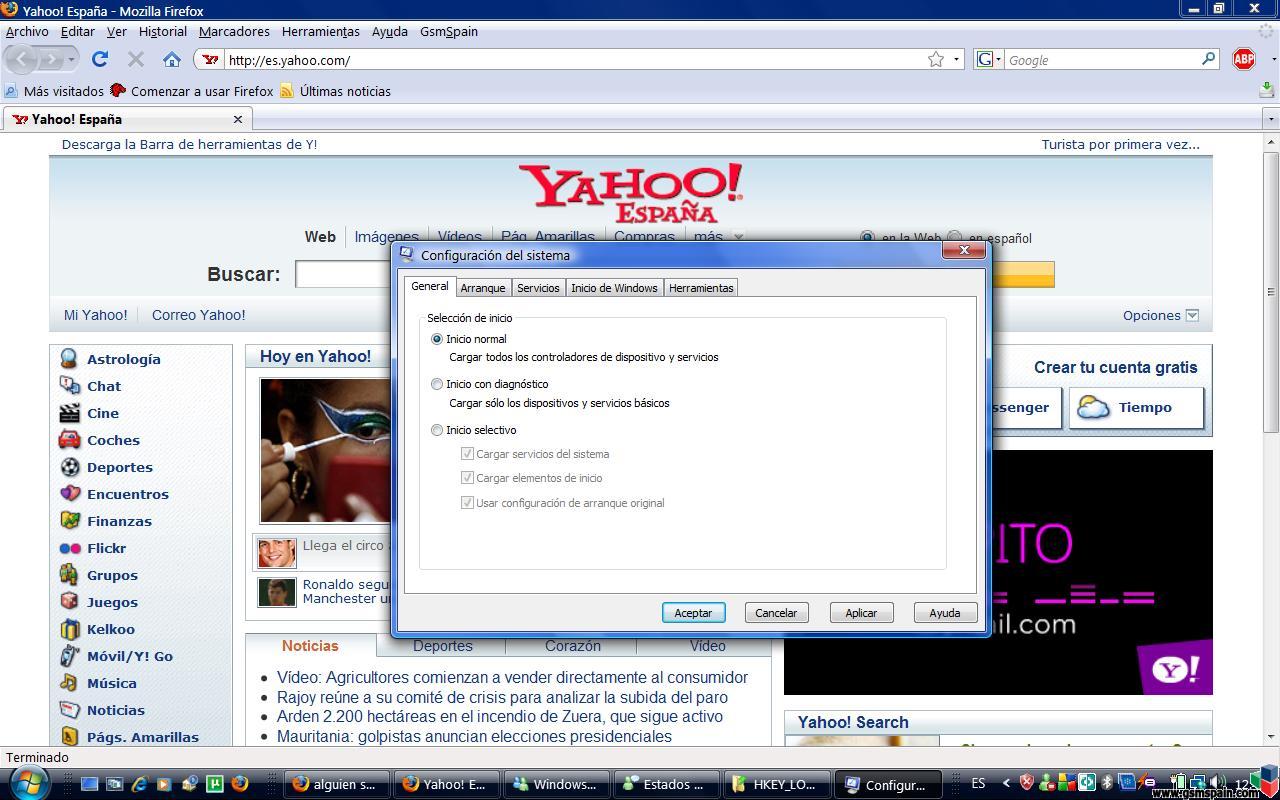Click the bookmark star in address bar
Screen dimensions: 1280x800
(936, 60)
